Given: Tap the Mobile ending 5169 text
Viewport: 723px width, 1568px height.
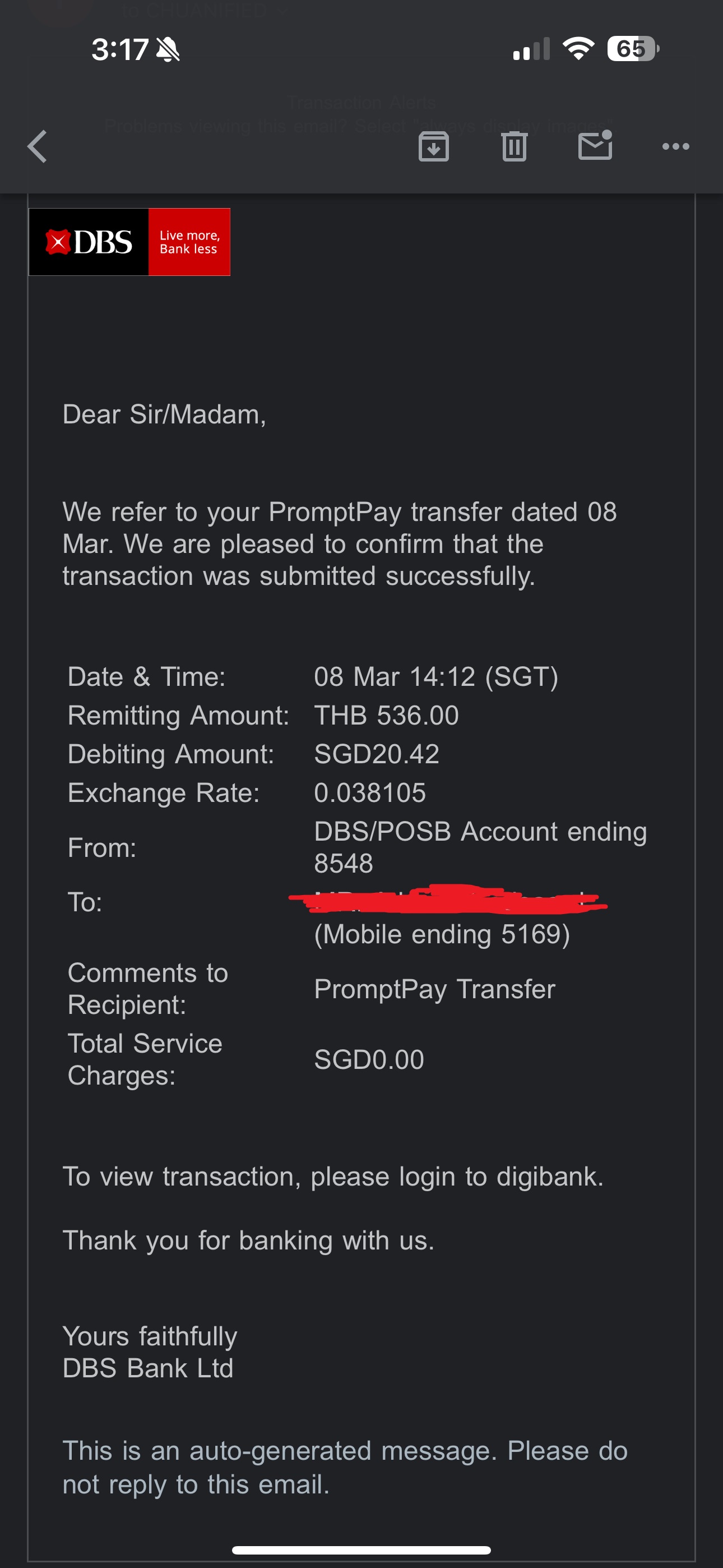Looking at the screenshot, I should pos(442,934).
